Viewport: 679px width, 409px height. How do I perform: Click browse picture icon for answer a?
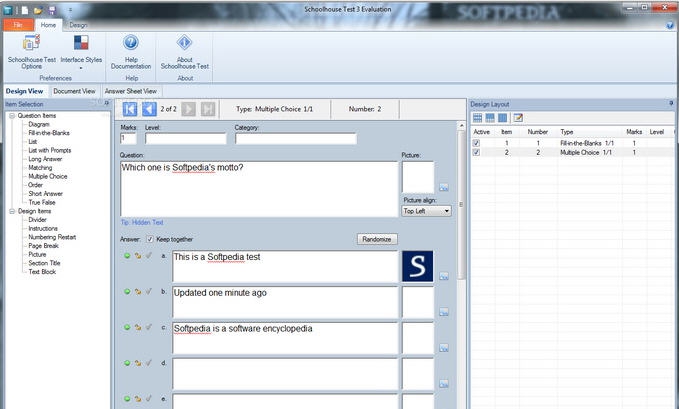444,276
